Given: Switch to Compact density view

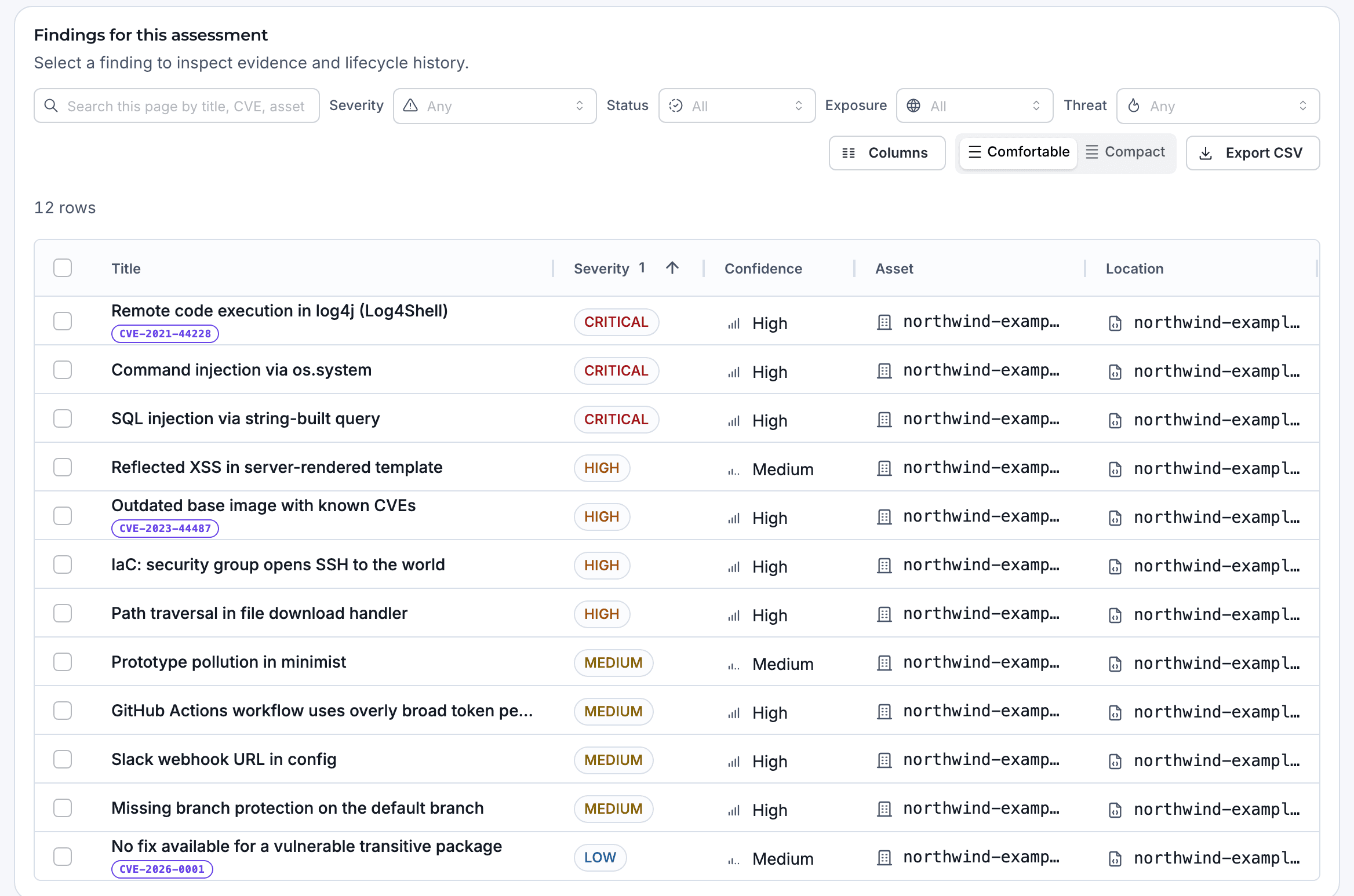Looking at the screenshot, I should click(1125, 152).
